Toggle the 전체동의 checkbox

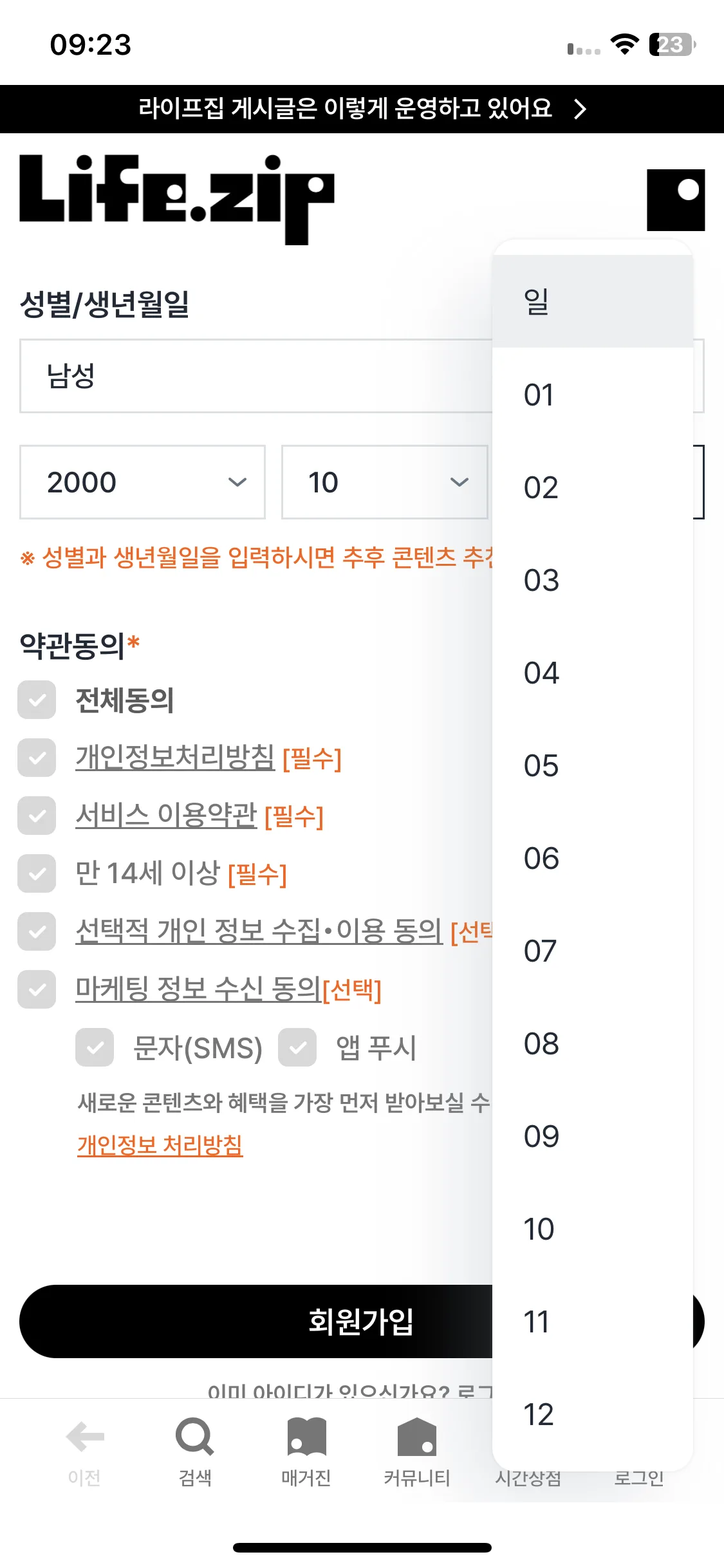pos(37,700)
